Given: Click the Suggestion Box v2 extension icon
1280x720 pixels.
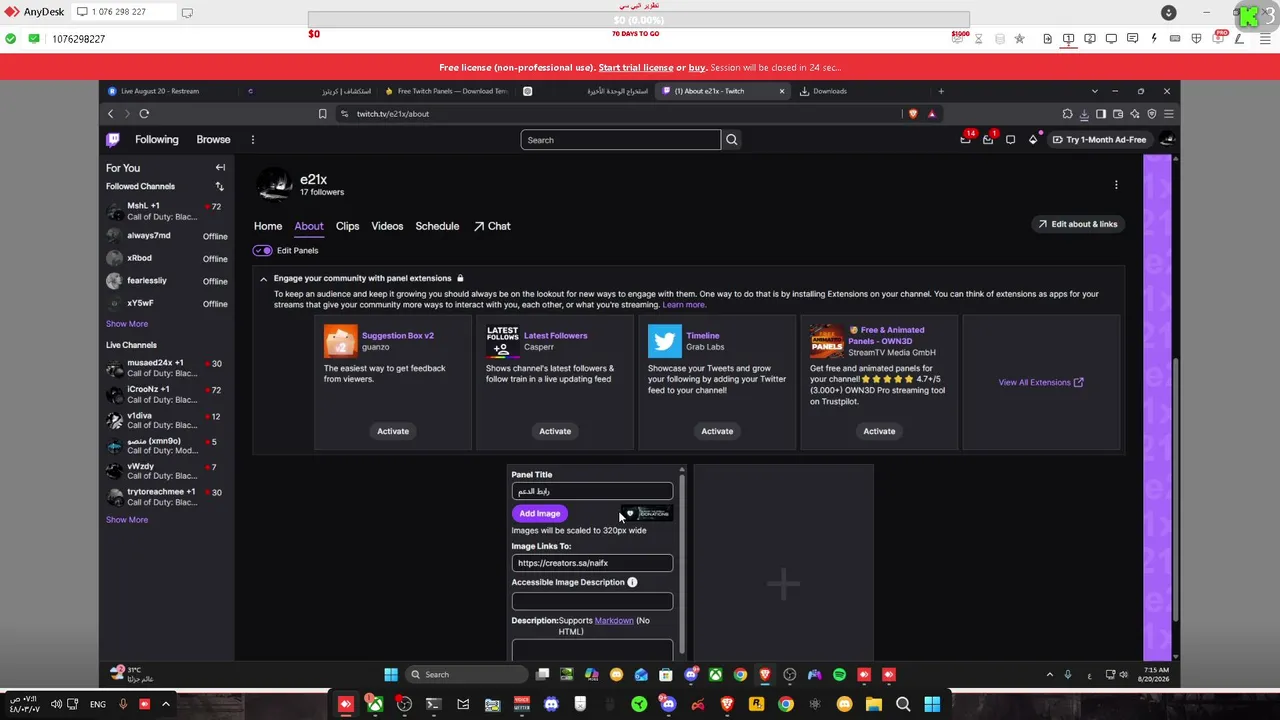Looking at the screenshot, I should coord(340,341).
